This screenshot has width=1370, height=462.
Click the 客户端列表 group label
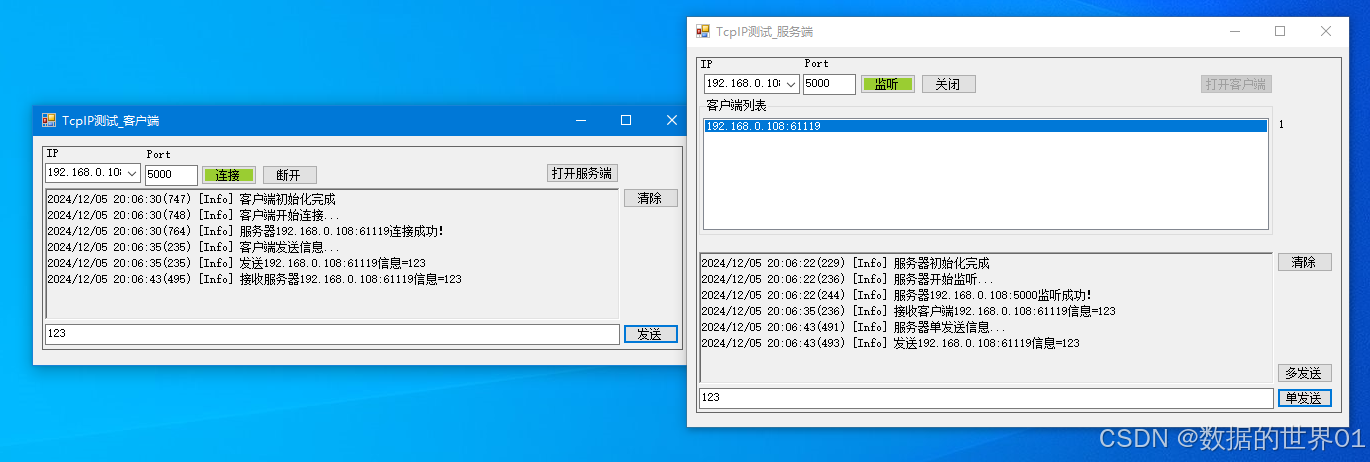pos(736,105)
